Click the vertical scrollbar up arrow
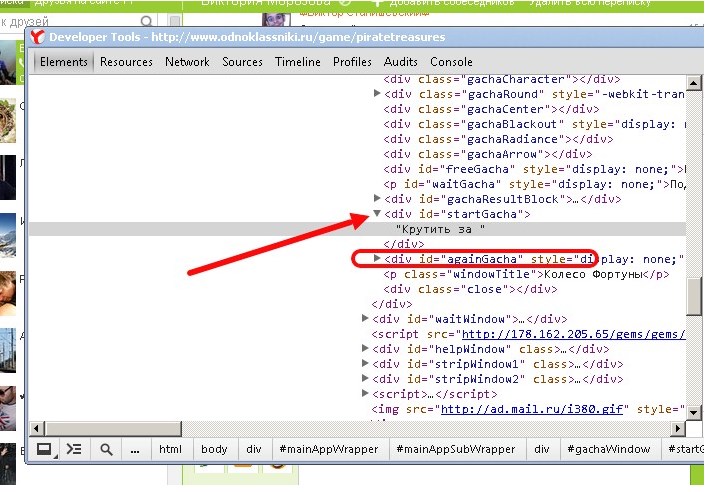This screenshot has height=492, width=705. tap(694, 83)
